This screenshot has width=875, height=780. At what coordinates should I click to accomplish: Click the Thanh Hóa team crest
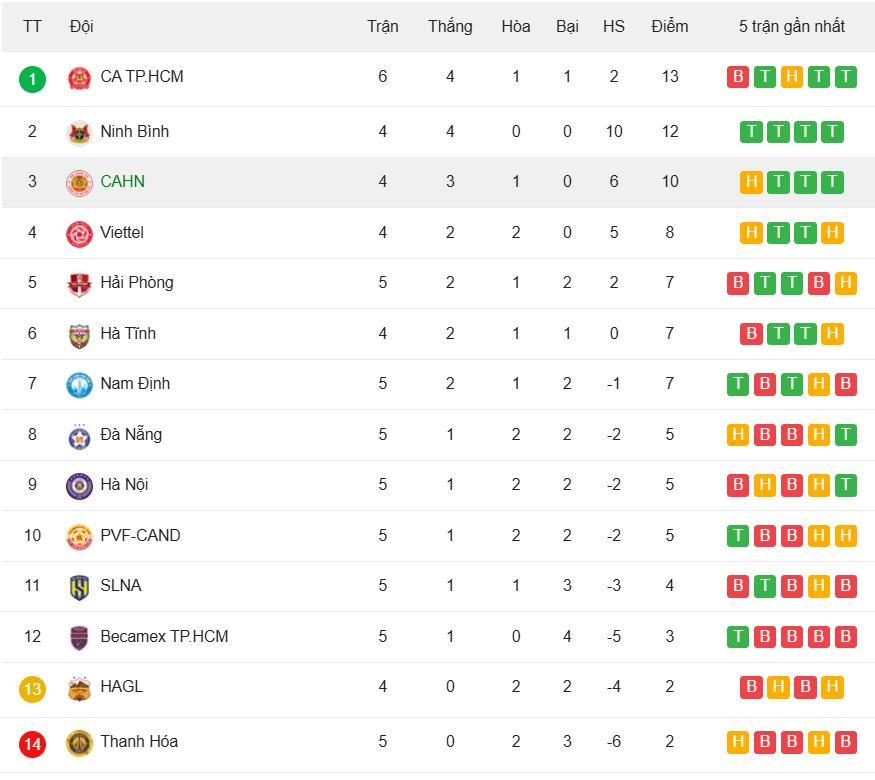[79, 742]
